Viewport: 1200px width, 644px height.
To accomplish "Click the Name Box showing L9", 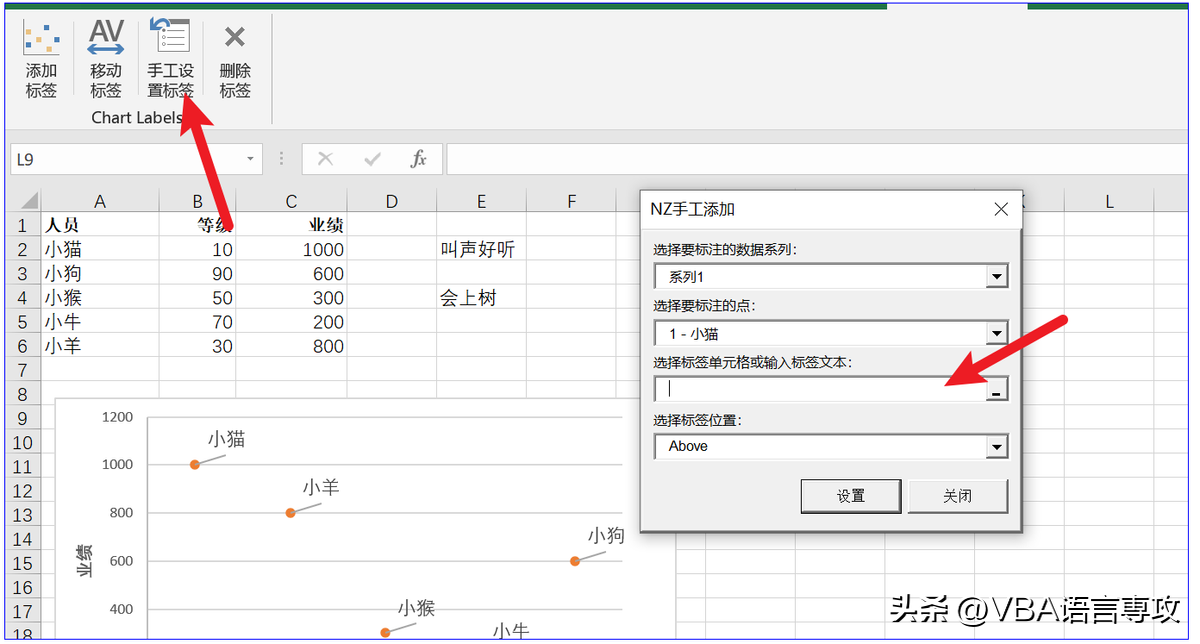I will [127, 159].
